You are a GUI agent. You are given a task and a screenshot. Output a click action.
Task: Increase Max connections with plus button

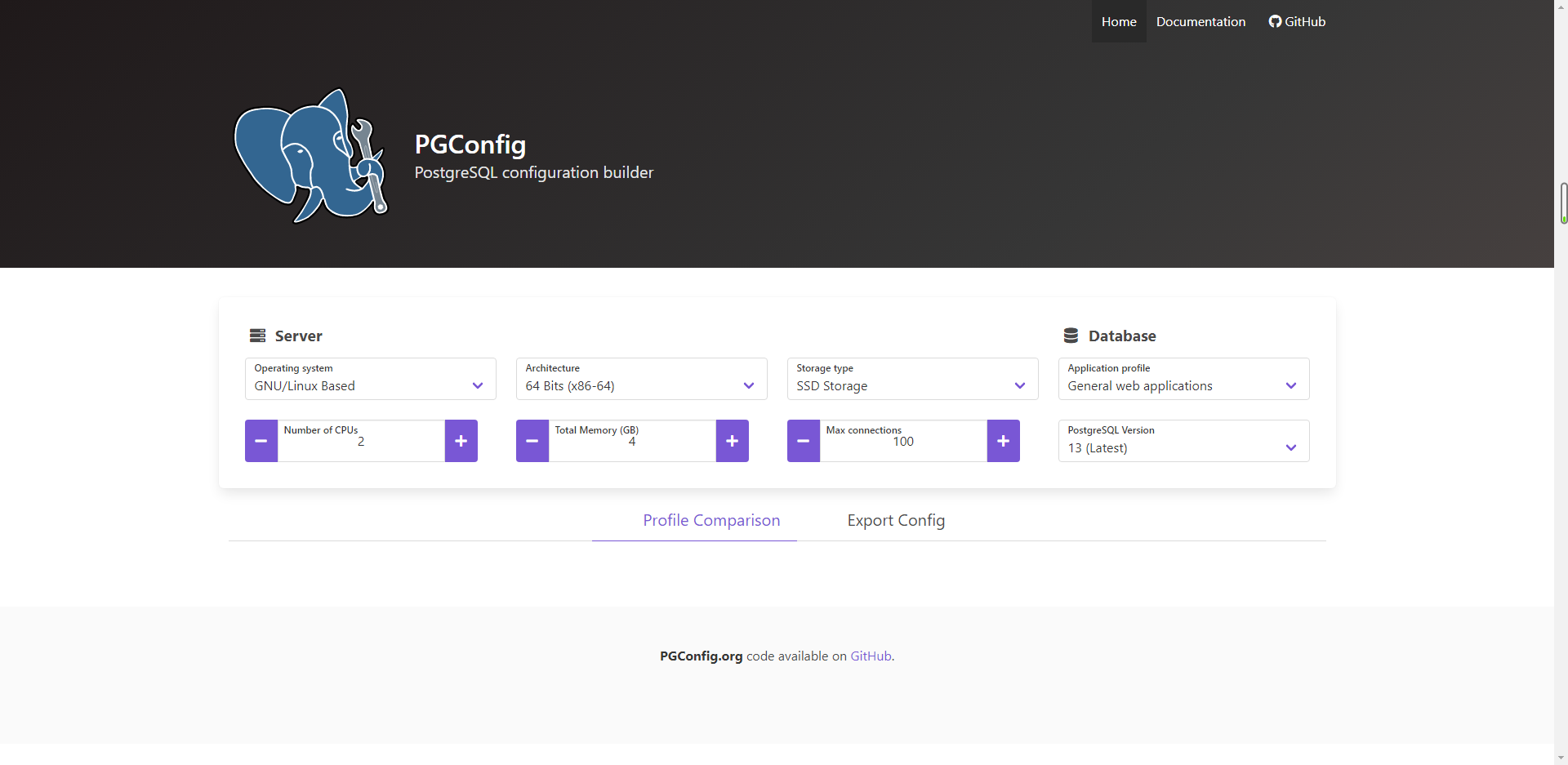point(1004,441)
